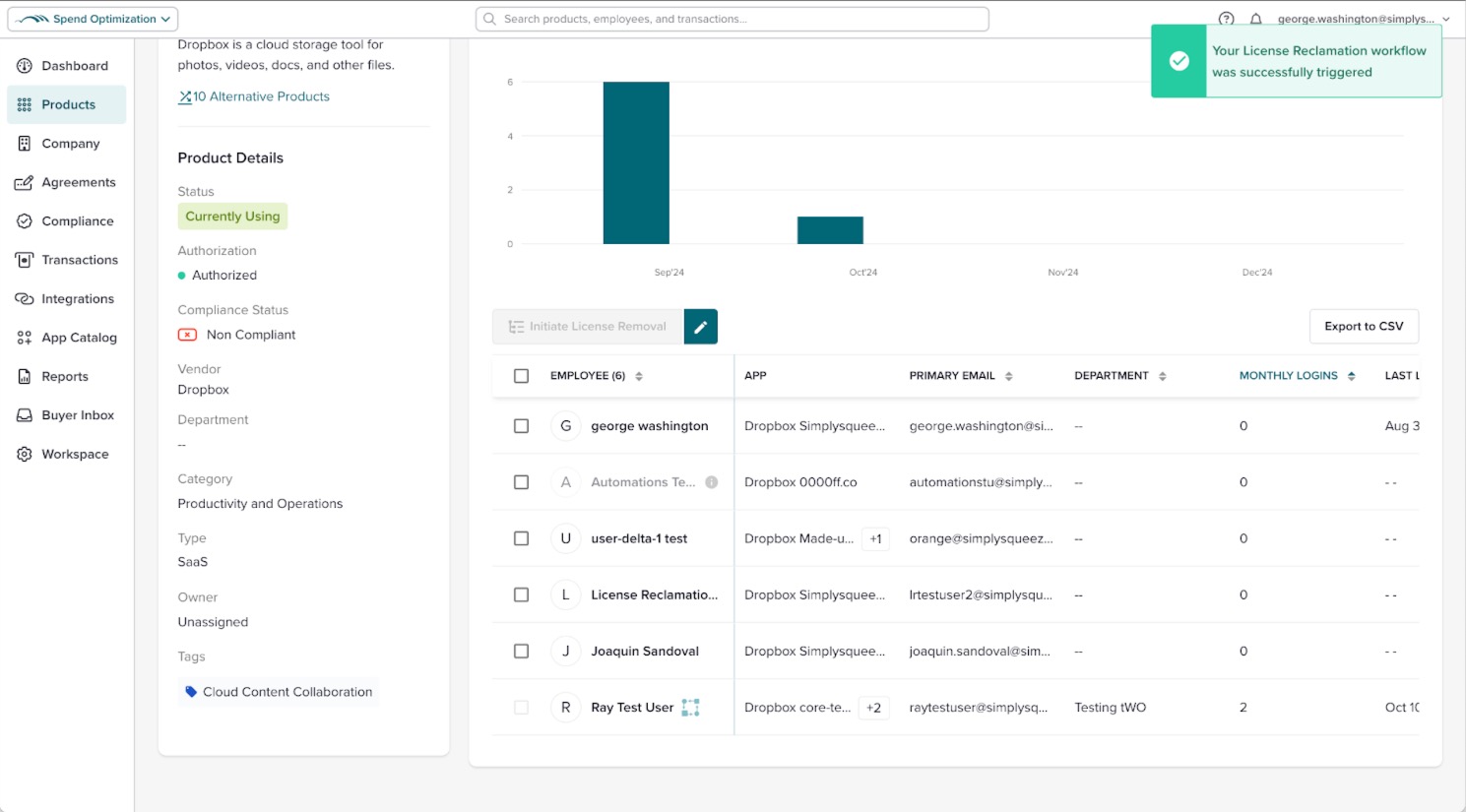Click the product search field
Image resolution: width=1466 pixels, height=812 pixels.
point(733,18)
